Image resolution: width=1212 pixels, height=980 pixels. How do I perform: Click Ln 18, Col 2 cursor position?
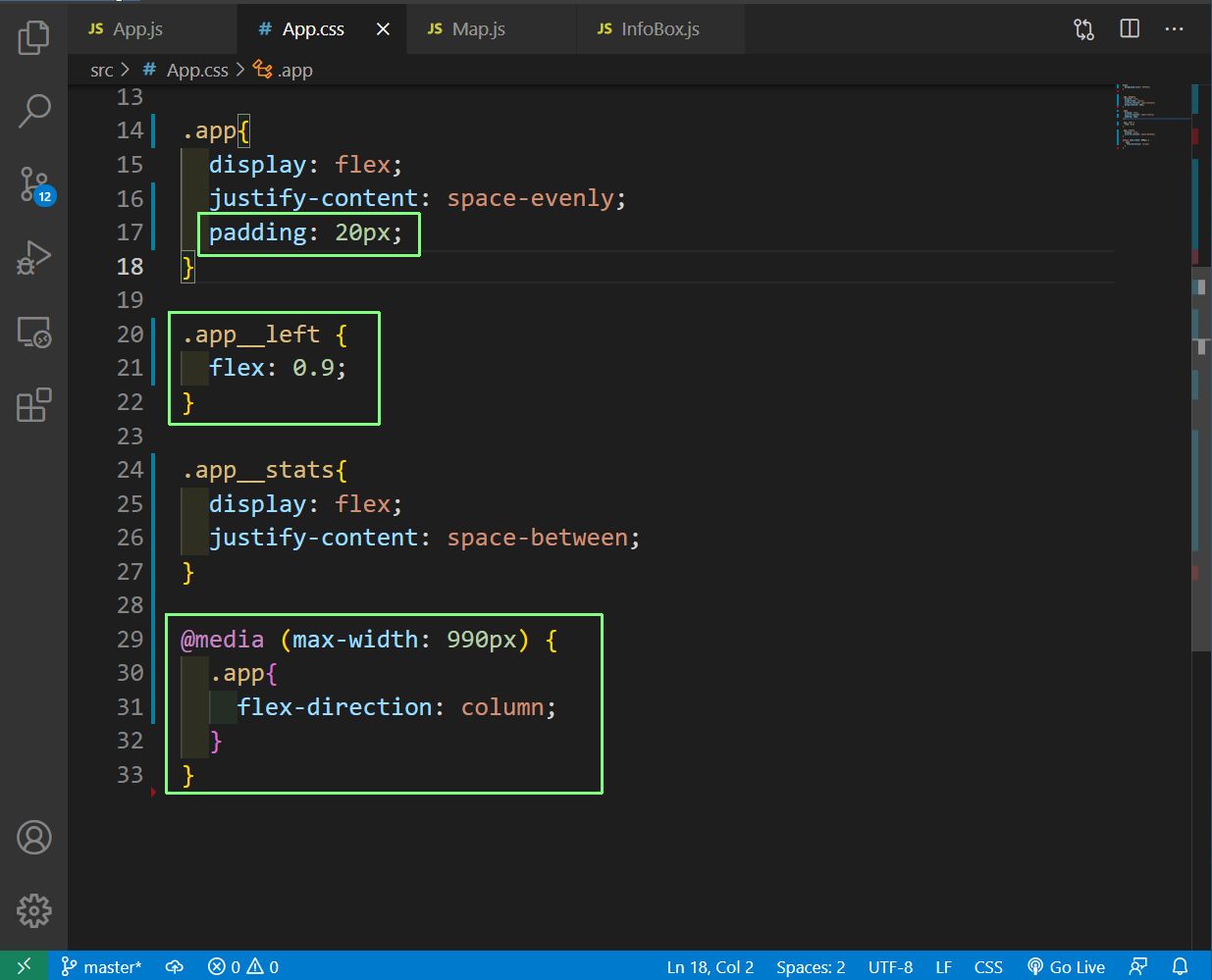pos(711,966)
